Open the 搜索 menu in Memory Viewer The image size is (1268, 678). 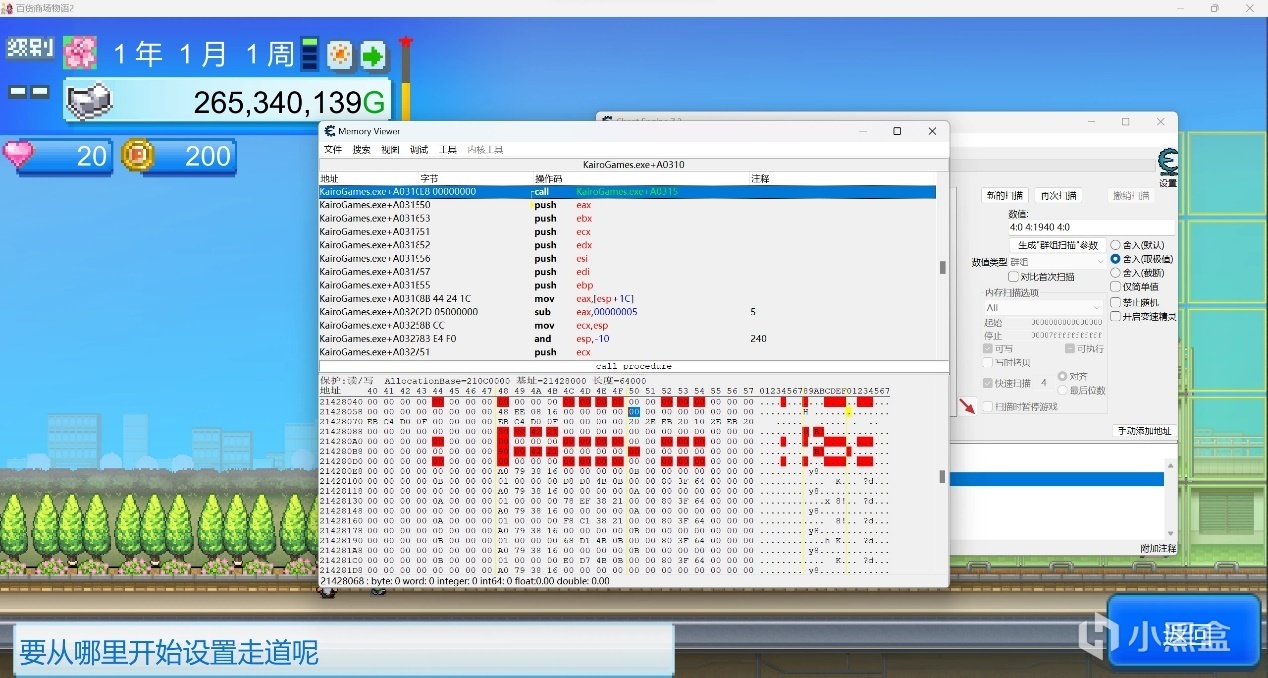click(x=361, y=149)
